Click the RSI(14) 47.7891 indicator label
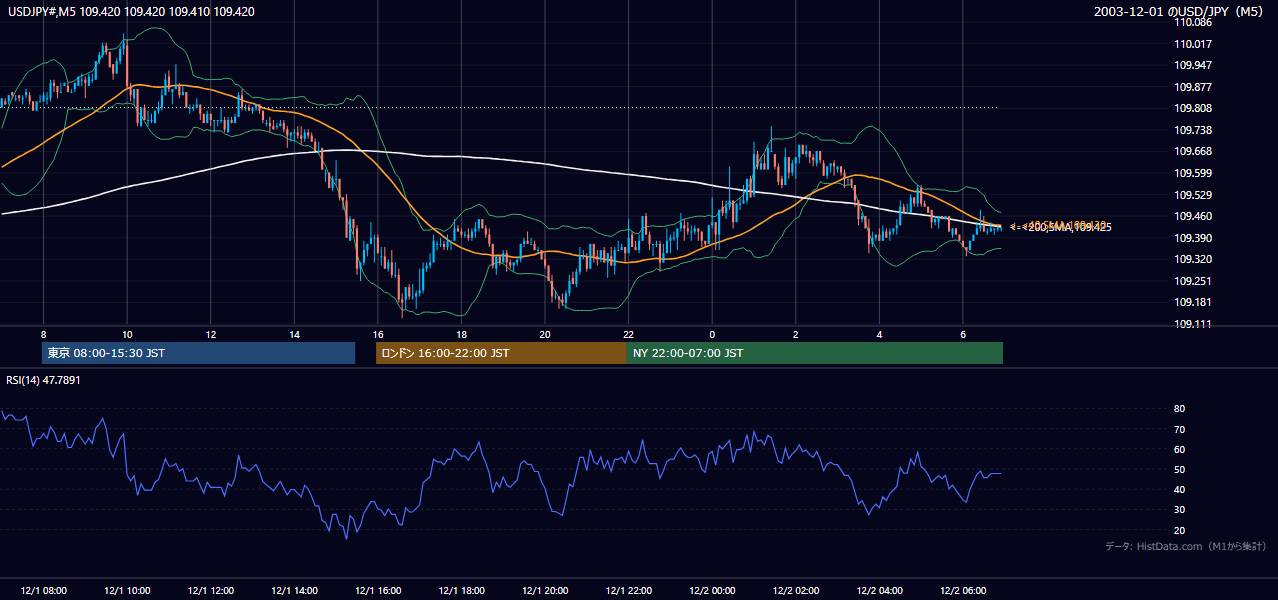The image size is (1278, 600). (x=43, y=380)
